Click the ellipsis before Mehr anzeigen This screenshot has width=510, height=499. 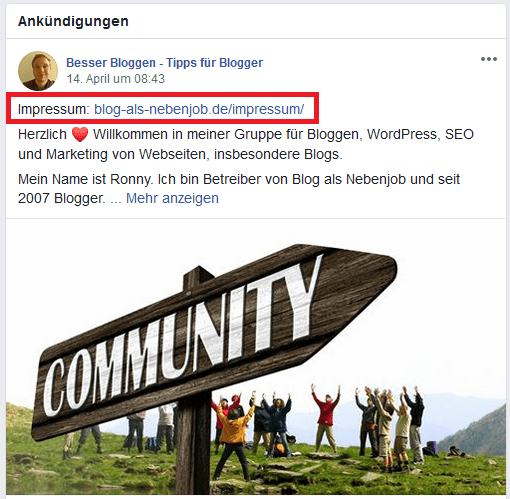(115, 199)
